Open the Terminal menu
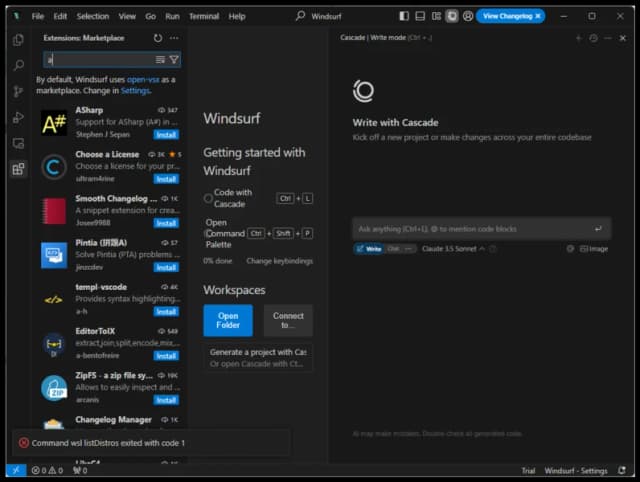 tap(204, 16)
